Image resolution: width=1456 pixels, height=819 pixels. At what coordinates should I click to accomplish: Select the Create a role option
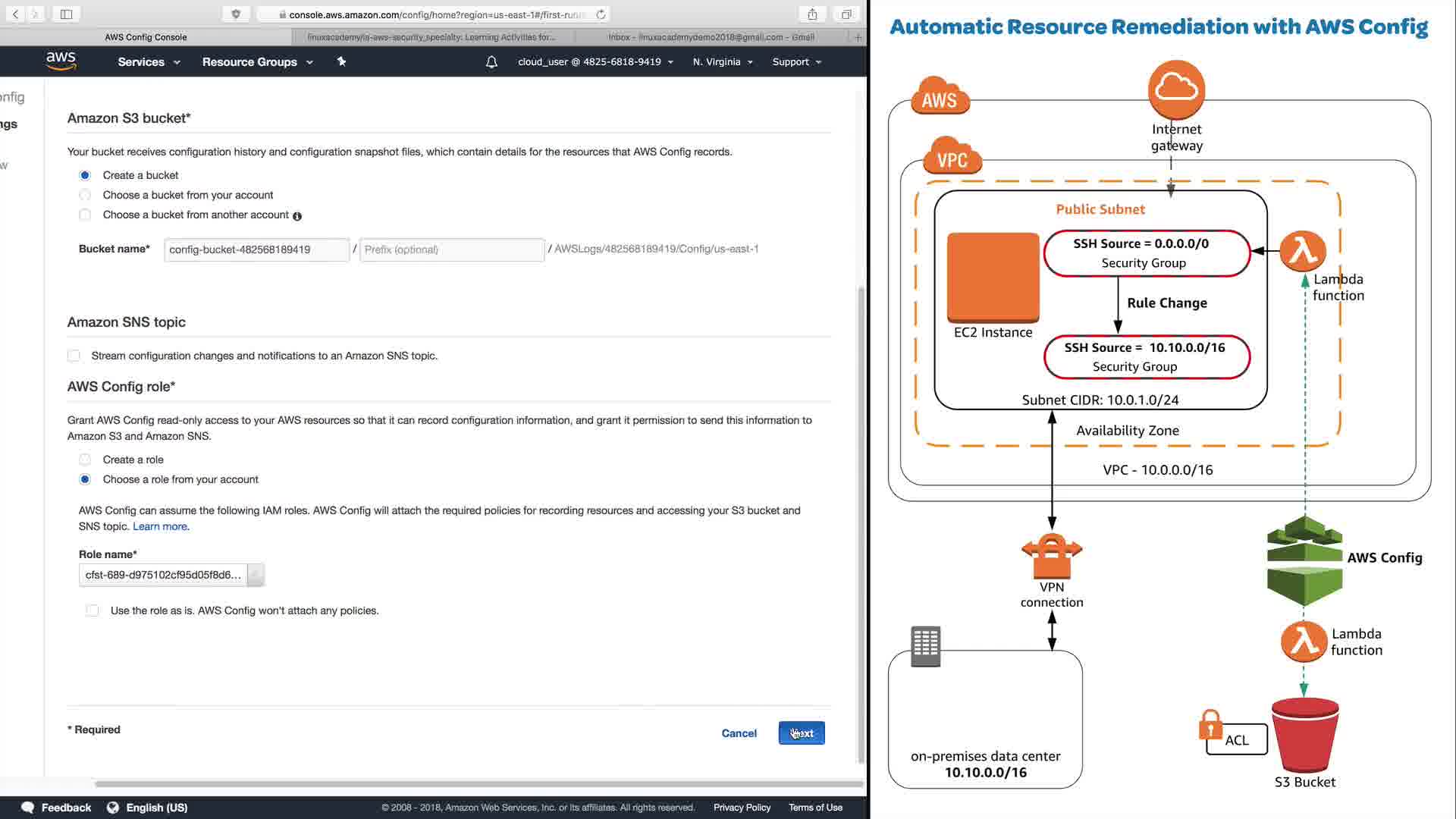(85, 460)
